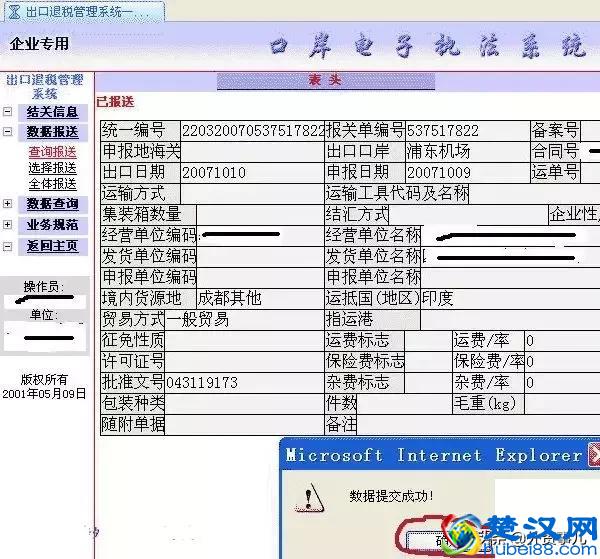Click the 统一编号 value field

point(252,131)
